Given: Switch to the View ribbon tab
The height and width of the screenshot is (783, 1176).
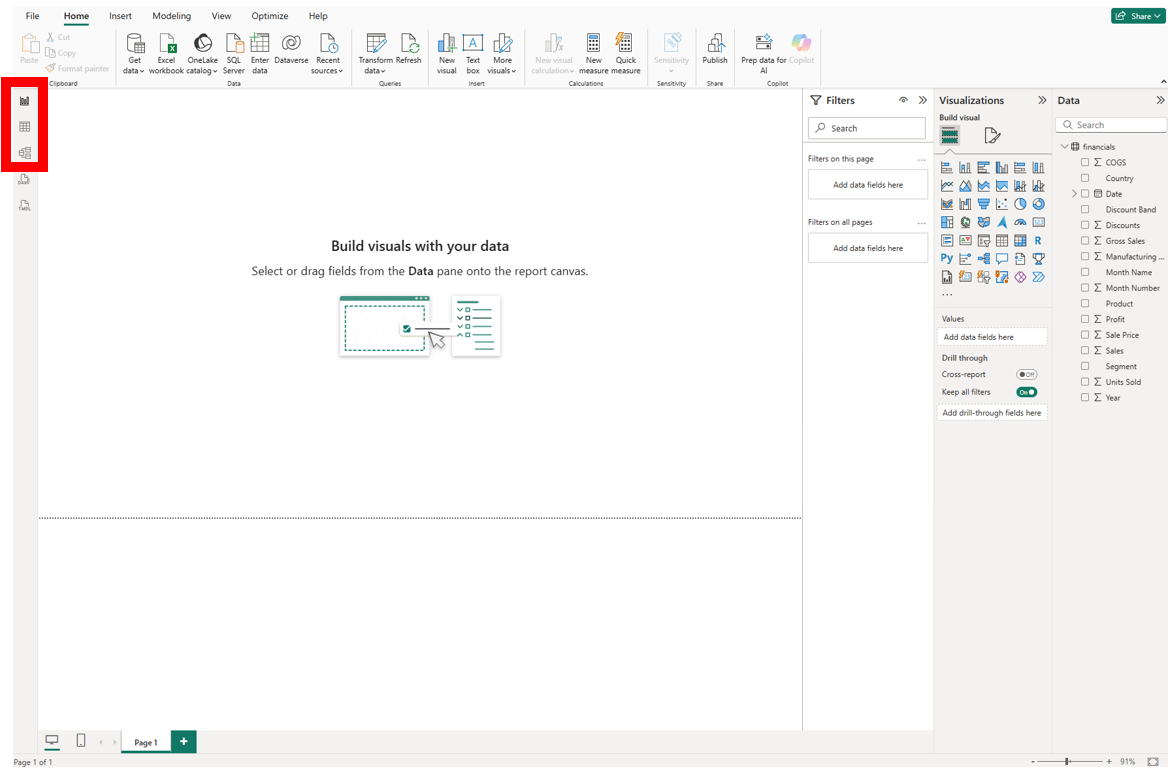Looking at the screenshot, I should (221, 16).
